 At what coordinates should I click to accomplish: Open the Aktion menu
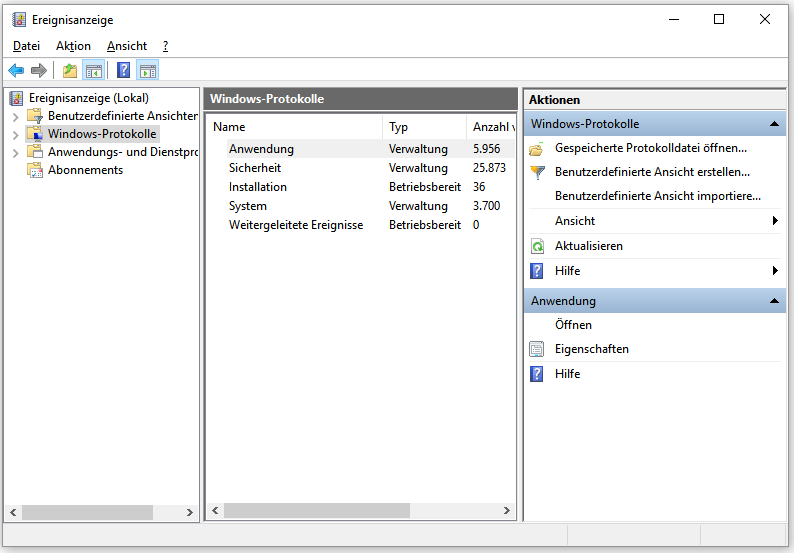(73, 46)
